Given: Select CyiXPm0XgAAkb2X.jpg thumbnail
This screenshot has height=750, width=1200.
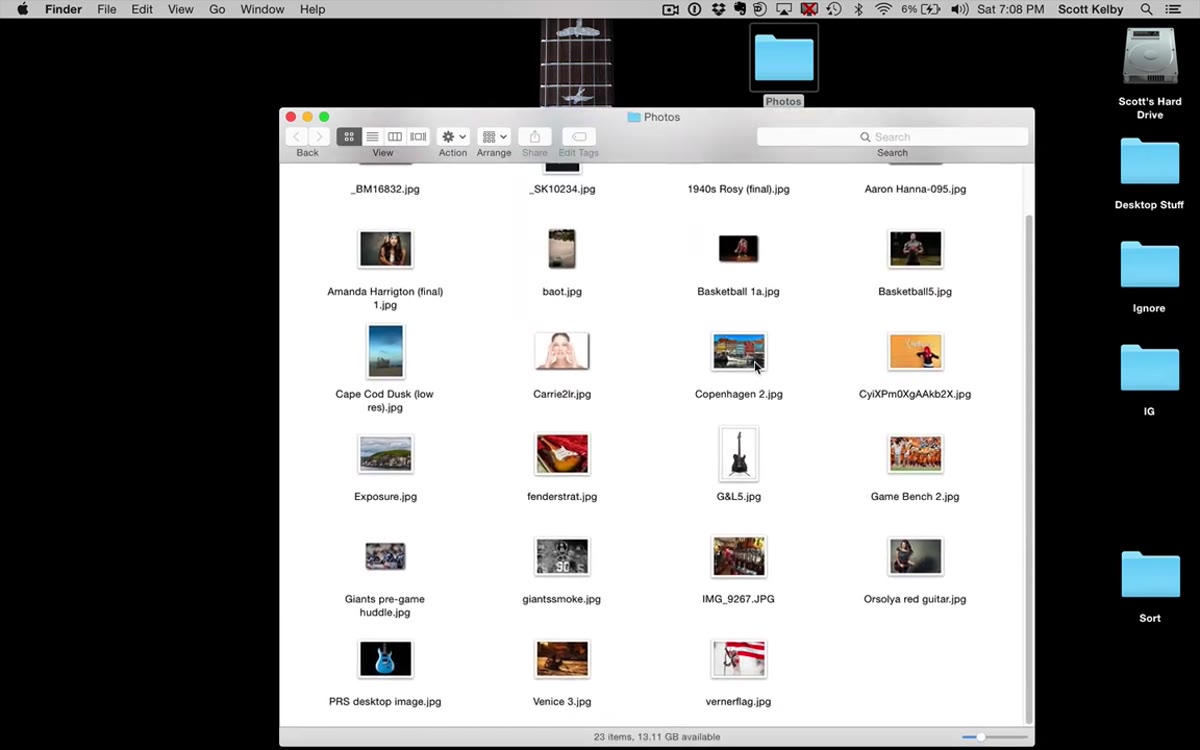Looking at the screenshot, I should pyautogui.click(x=915, y=351).
